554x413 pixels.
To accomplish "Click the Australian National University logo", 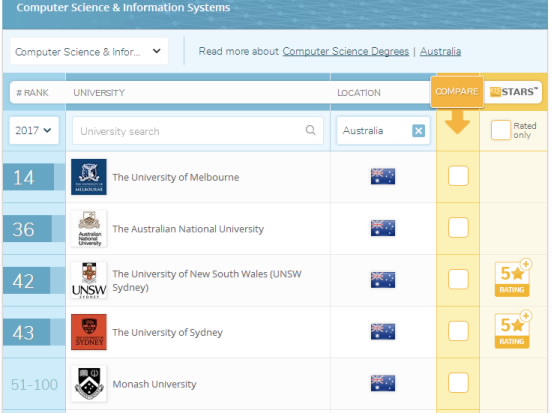I will pyautogui.click(x=89, y=229).
